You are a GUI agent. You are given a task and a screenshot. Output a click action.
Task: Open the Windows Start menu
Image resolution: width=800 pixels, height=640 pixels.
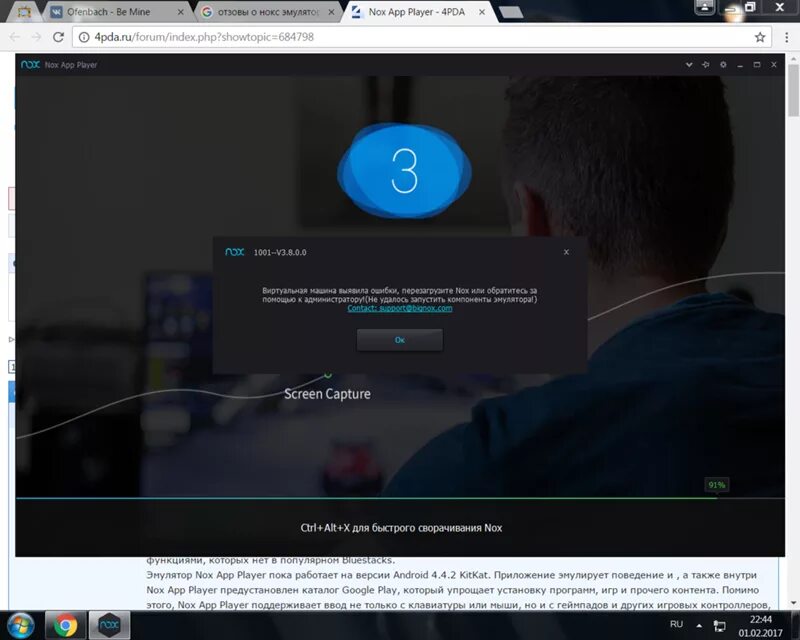pos(20,625)
